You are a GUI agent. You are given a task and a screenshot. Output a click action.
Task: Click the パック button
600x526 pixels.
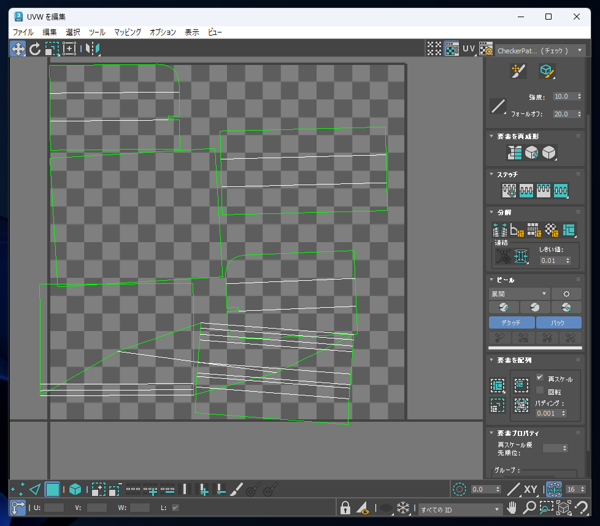click(559, 322)
